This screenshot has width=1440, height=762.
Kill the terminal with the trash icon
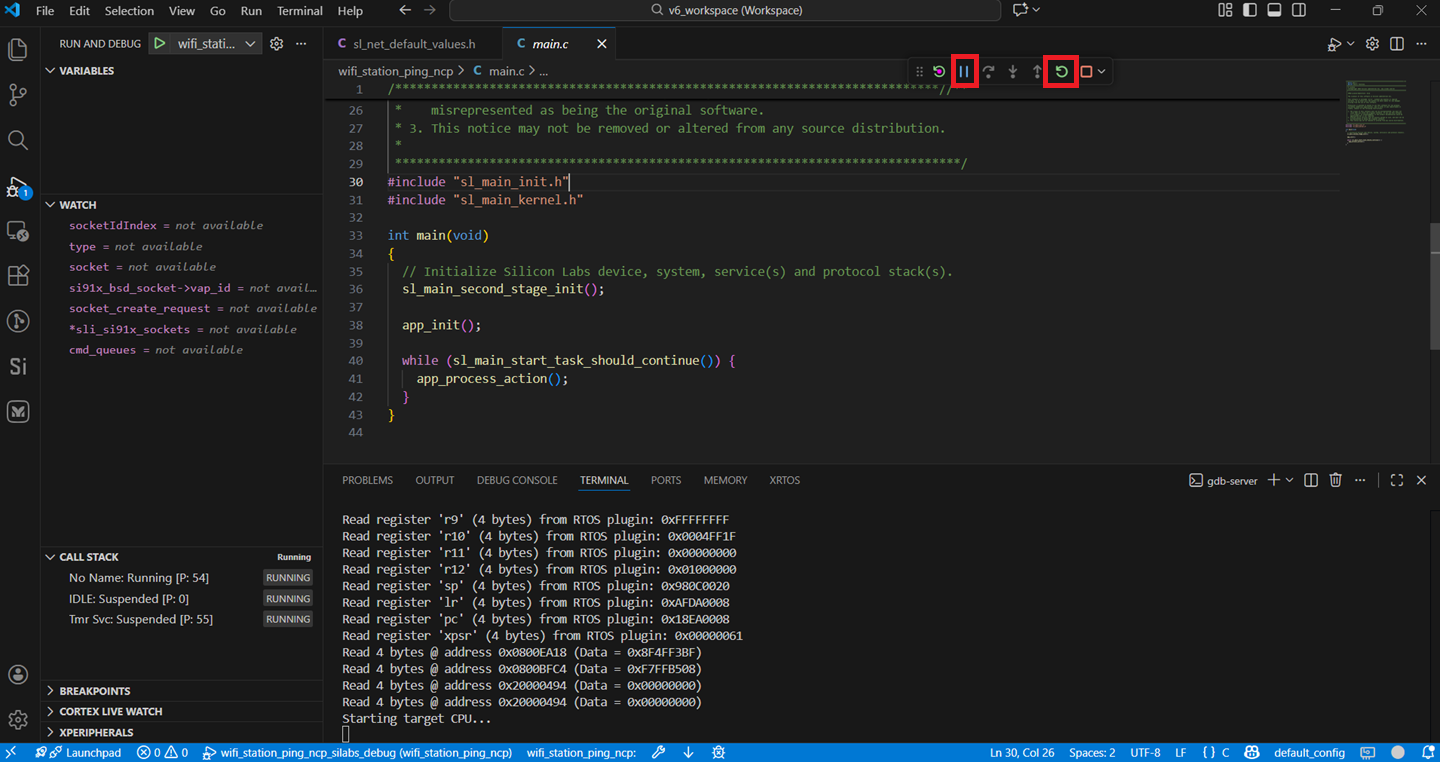1335,480
